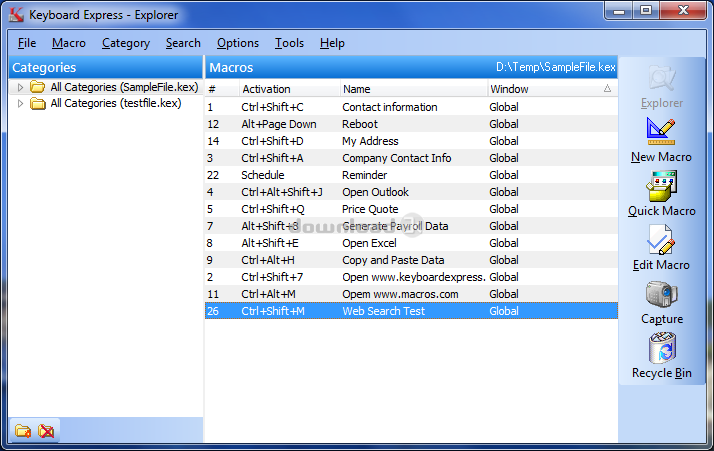Viewport: 714px width, 451px height.
Task: Click the Categories panel header
Action: (106, 67)
